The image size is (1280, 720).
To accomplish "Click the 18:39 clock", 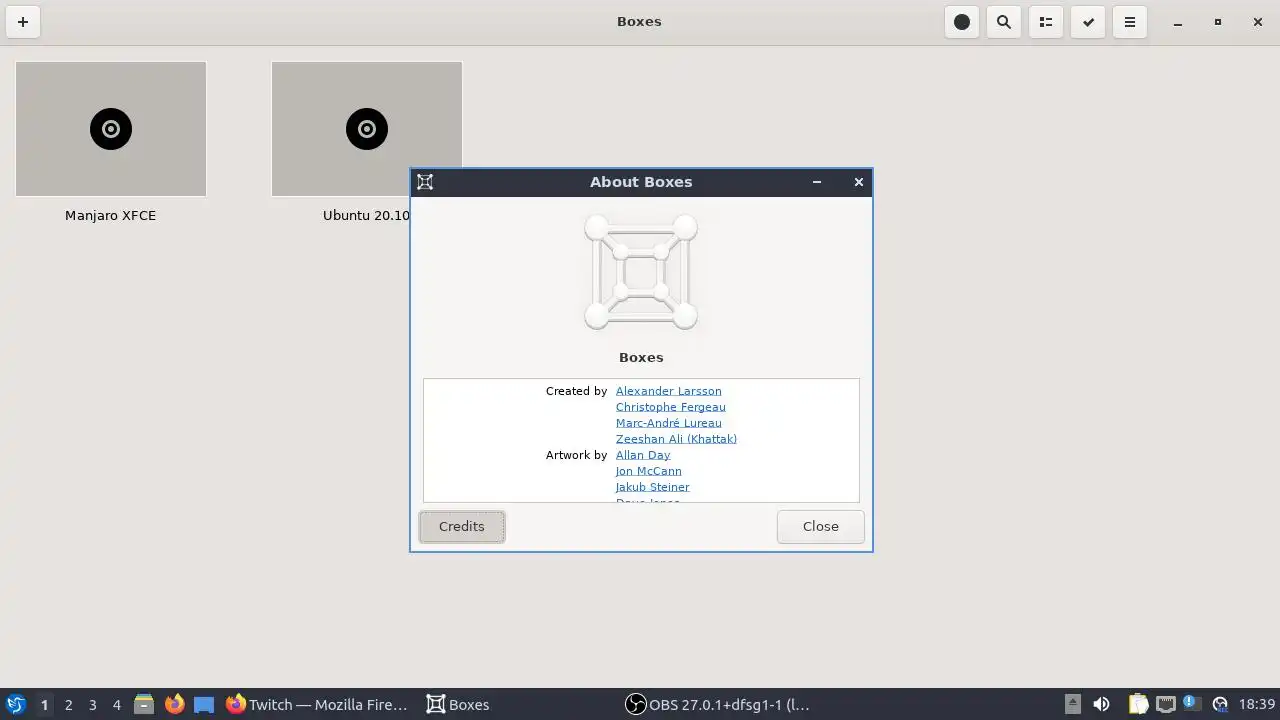I will pos(1257,705).
